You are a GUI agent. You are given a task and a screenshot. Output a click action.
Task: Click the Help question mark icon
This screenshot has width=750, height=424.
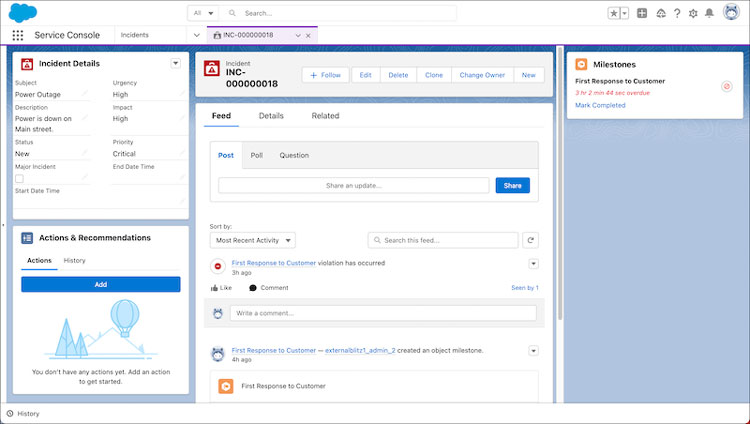point(677,13)
